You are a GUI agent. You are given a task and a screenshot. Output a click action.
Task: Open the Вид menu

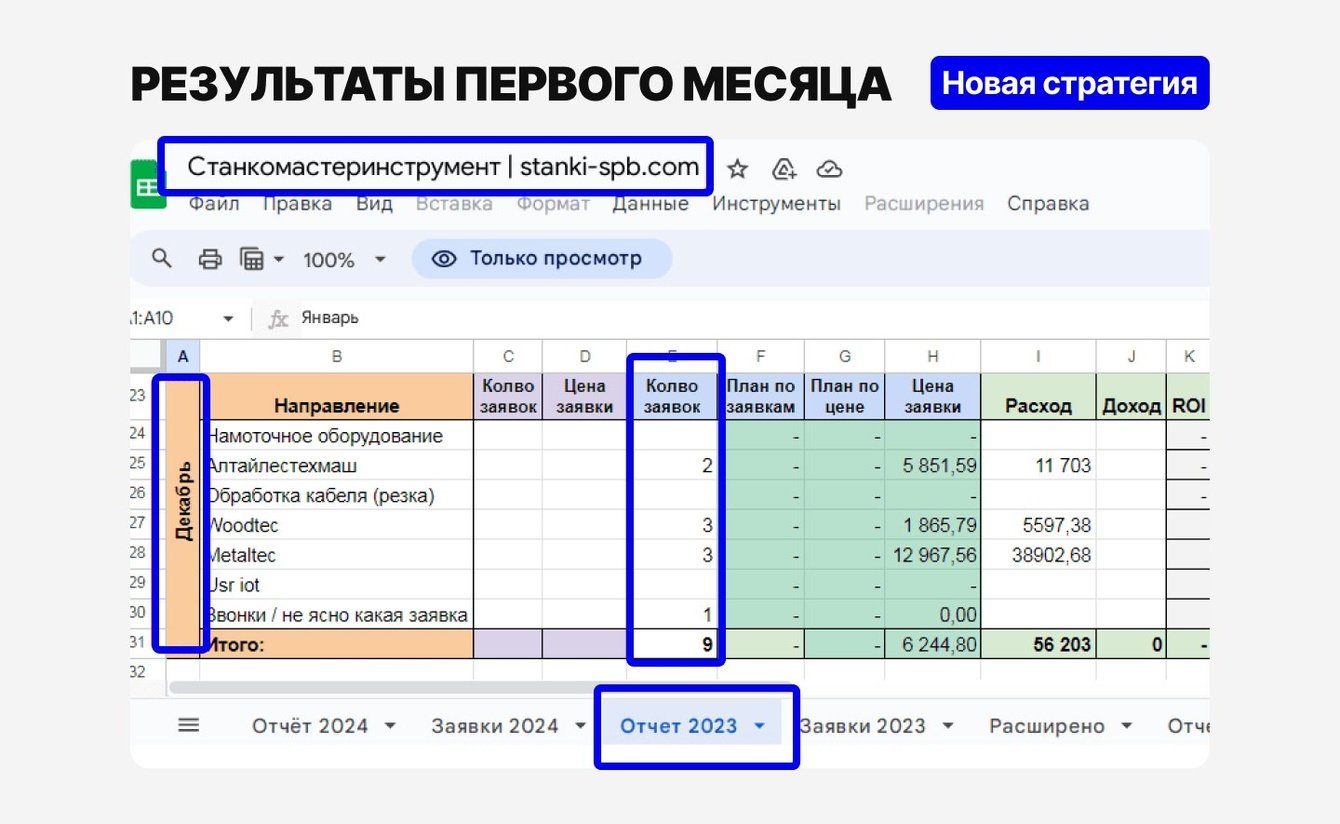click(374, 204)
